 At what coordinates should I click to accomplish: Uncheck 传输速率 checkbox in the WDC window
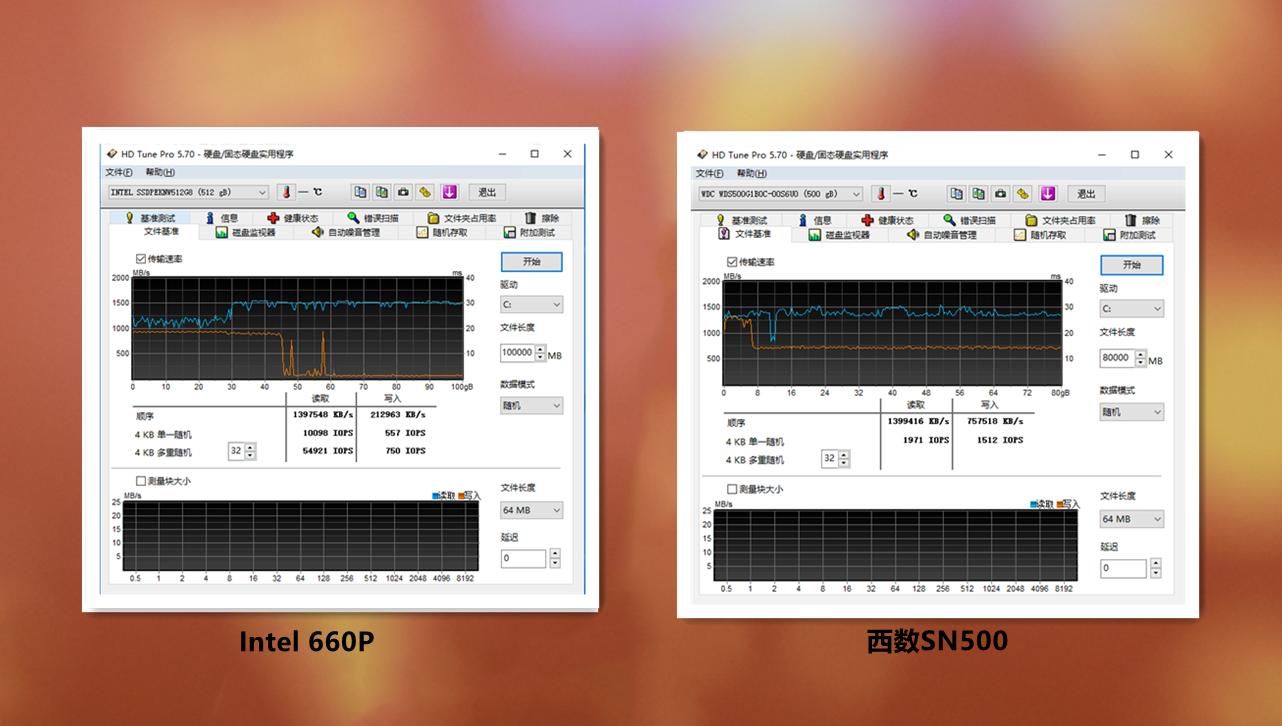click(x=732, y=262)
